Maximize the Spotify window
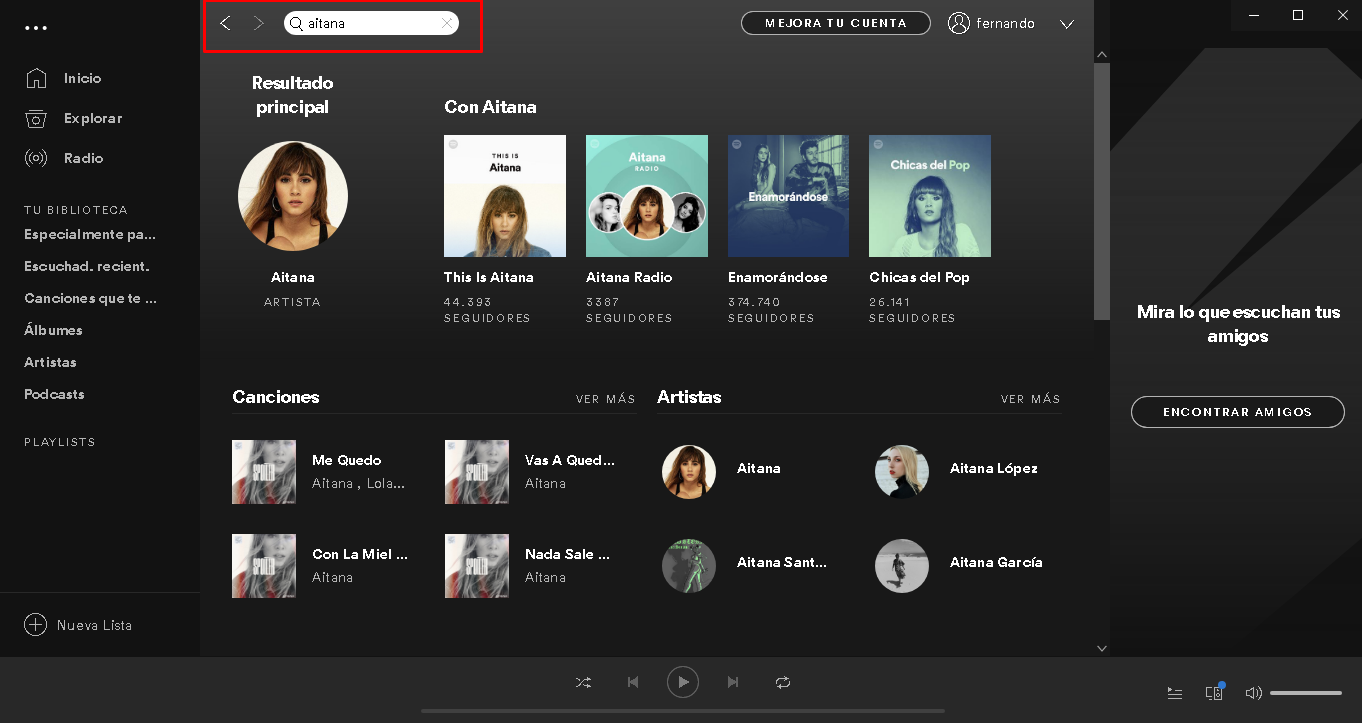 [x=1298, y=15]
